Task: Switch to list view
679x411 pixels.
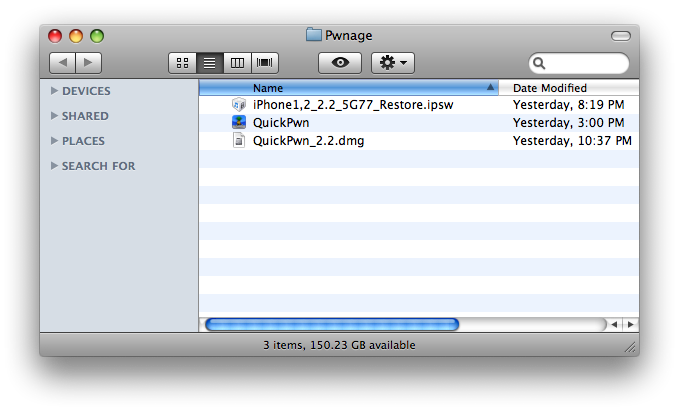Action: (x=210, y=63)
